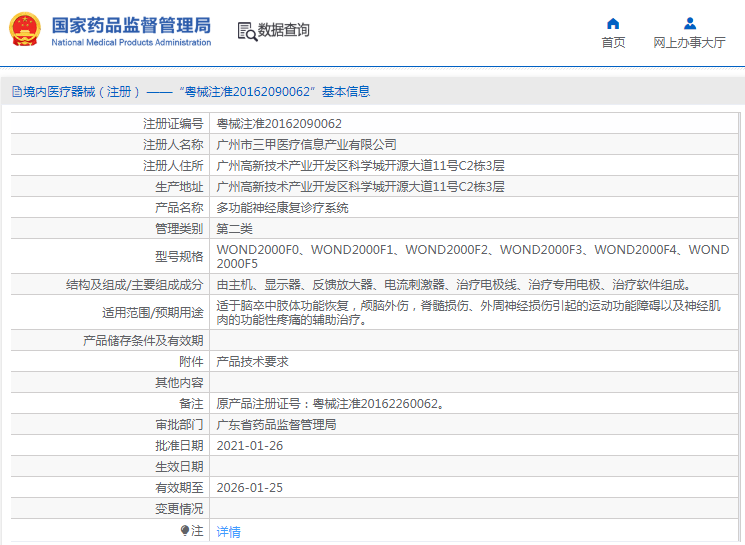The width and height of the screenshot is (745, 545).
Task: Click the 产品技术要求 attachment cell
Action: pos(253,362)
